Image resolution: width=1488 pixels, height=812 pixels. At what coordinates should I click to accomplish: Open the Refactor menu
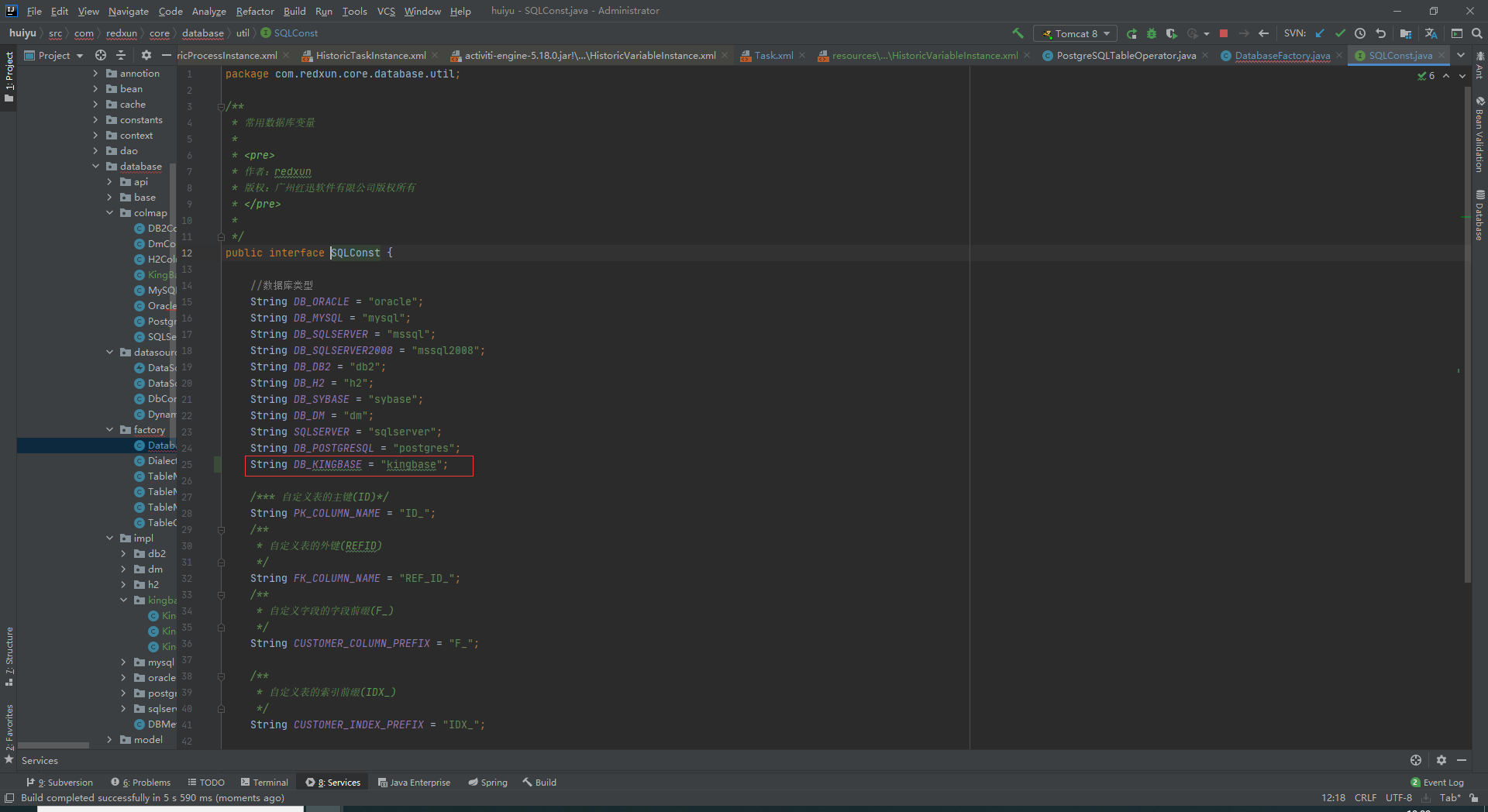pyautogui.click(x=255, y=11)
